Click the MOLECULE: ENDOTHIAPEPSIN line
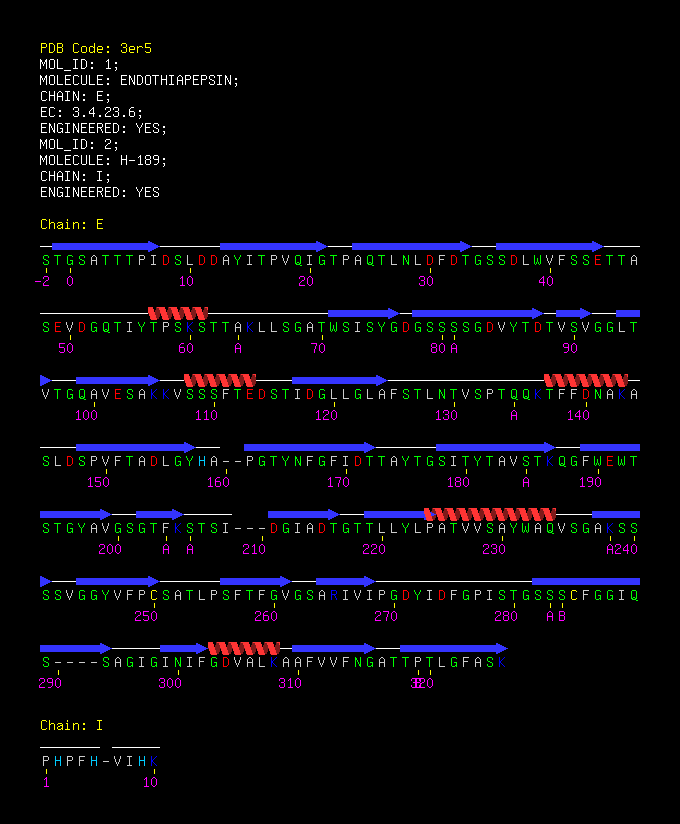 tap(139, 80)
